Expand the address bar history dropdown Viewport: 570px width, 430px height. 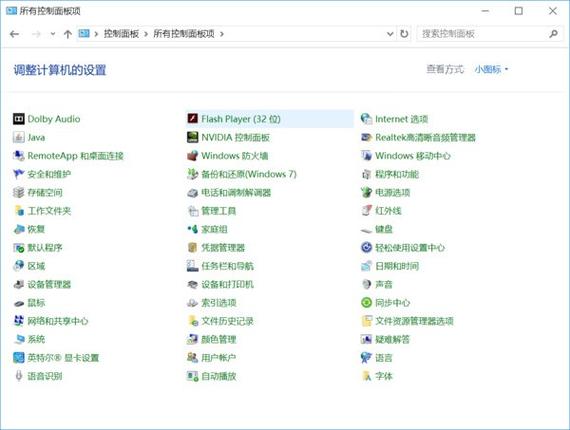point(390,34)
